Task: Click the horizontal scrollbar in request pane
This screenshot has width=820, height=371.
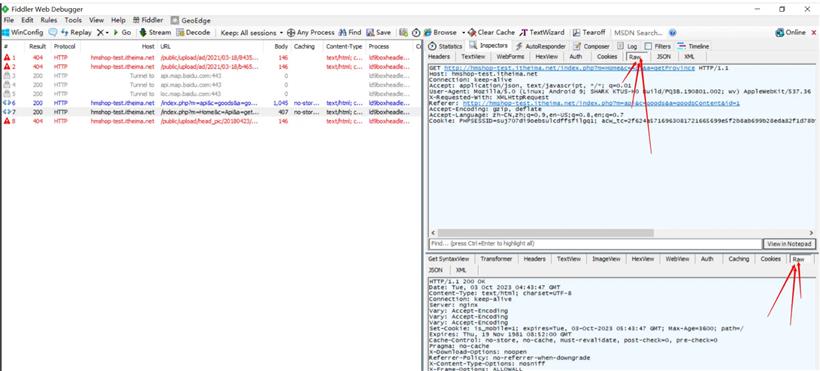Action: pyautogui.click(x=545, y=233)
